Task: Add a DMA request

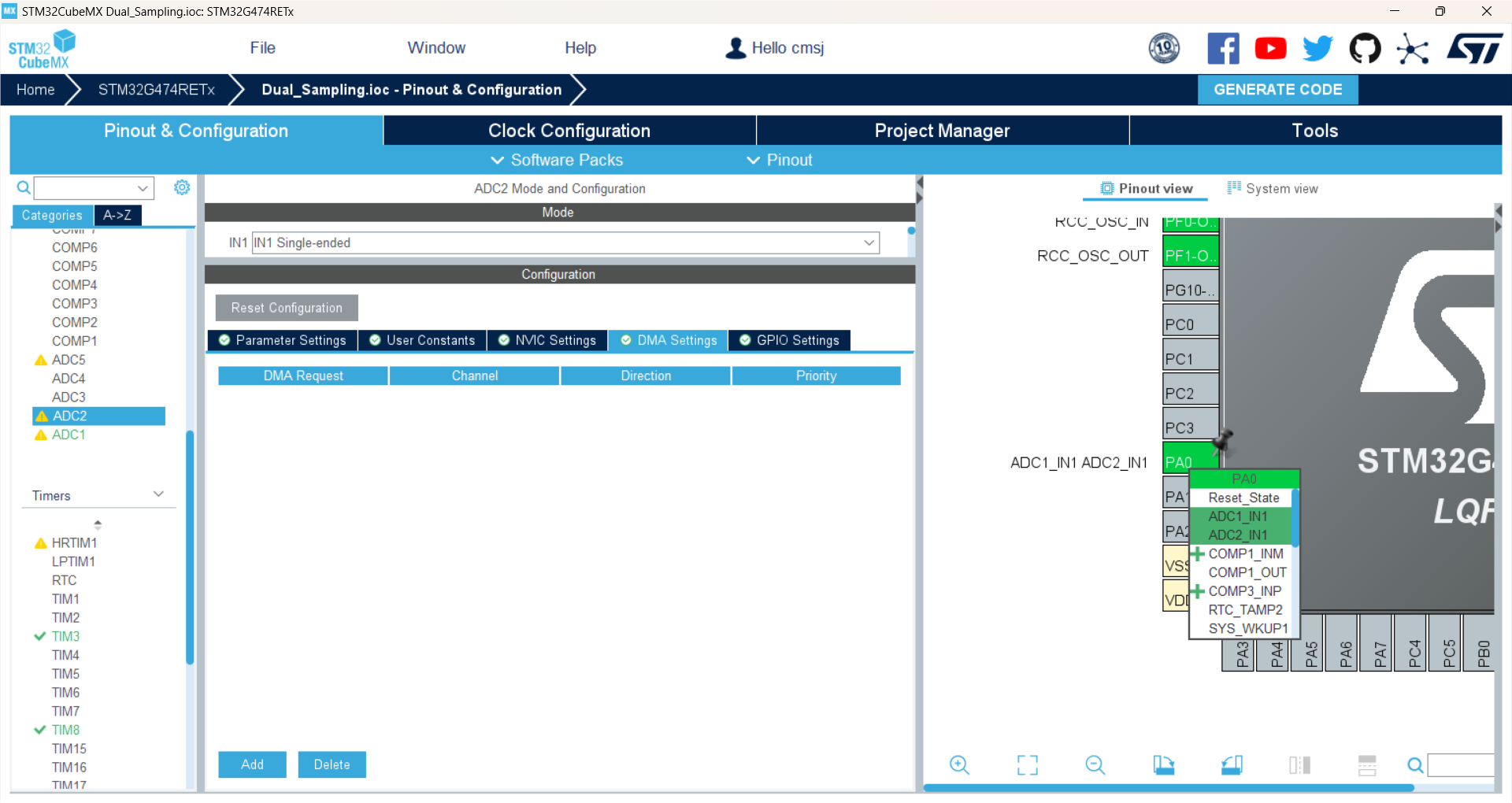Action: click(x=252, y=764)
